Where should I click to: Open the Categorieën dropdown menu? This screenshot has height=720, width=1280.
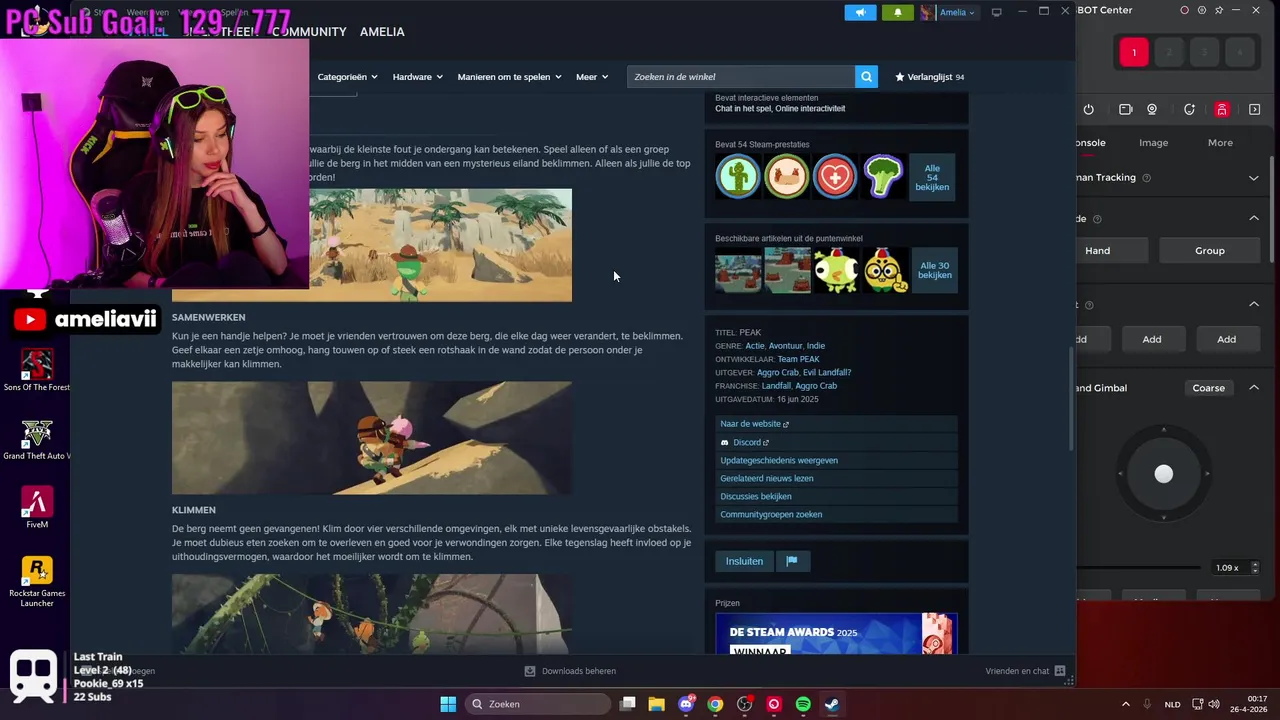(x=348, y=77)
